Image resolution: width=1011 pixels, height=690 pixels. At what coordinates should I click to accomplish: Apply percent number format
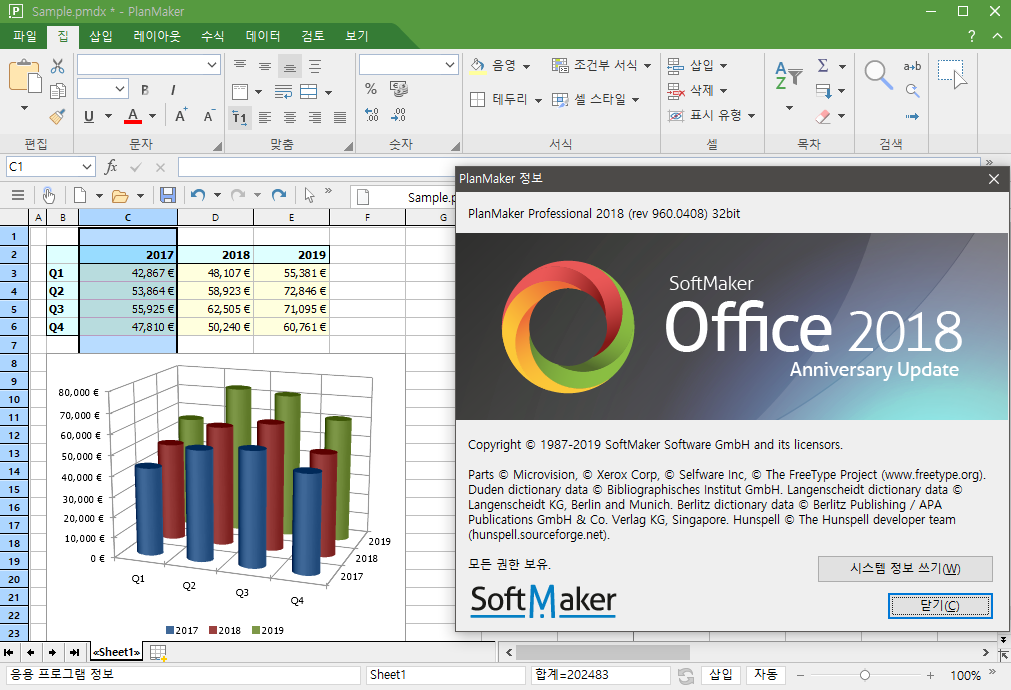pyautogui.click(x=371, y=88)
